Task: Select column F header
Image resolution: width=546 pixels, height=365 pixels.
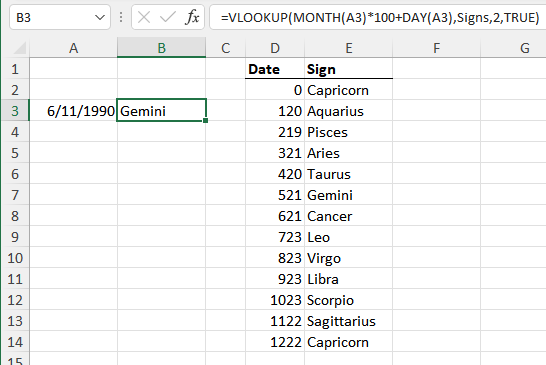Action: pyautogui.click(x=436, y=48)
